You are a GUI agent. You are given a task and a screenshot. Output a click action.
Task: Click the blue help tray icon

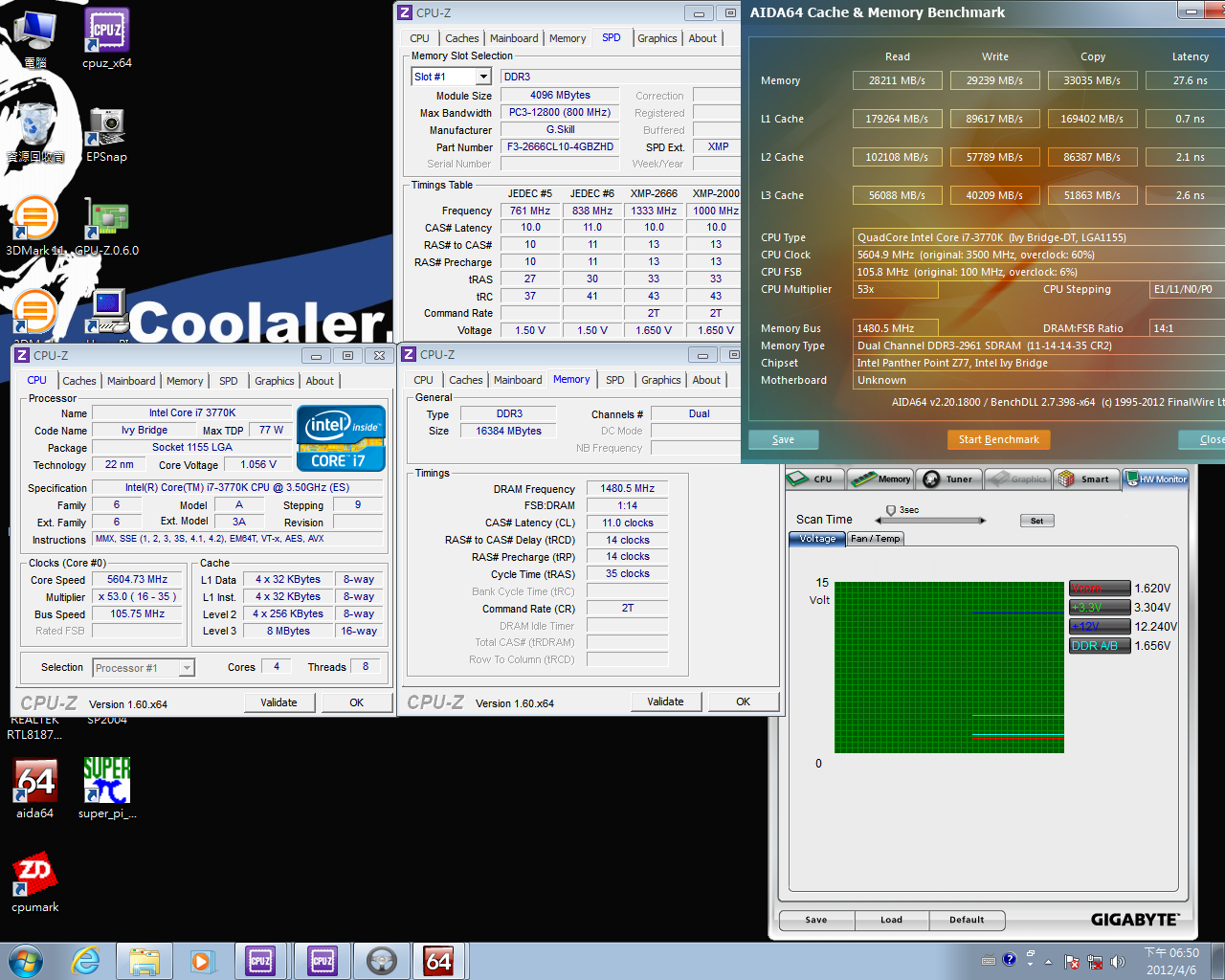(x=1010, y=960)
